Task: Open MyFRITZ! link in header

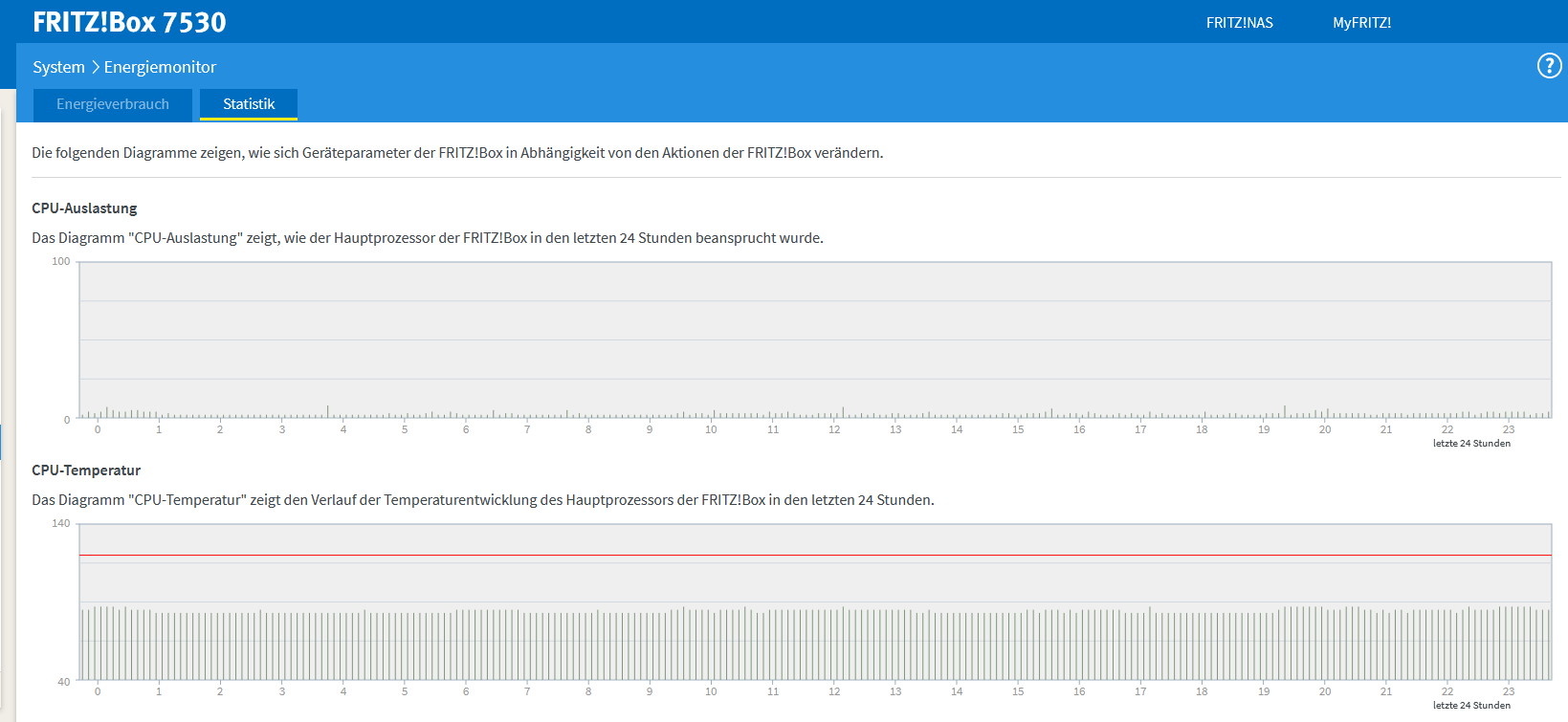Action: [1362, 23]
